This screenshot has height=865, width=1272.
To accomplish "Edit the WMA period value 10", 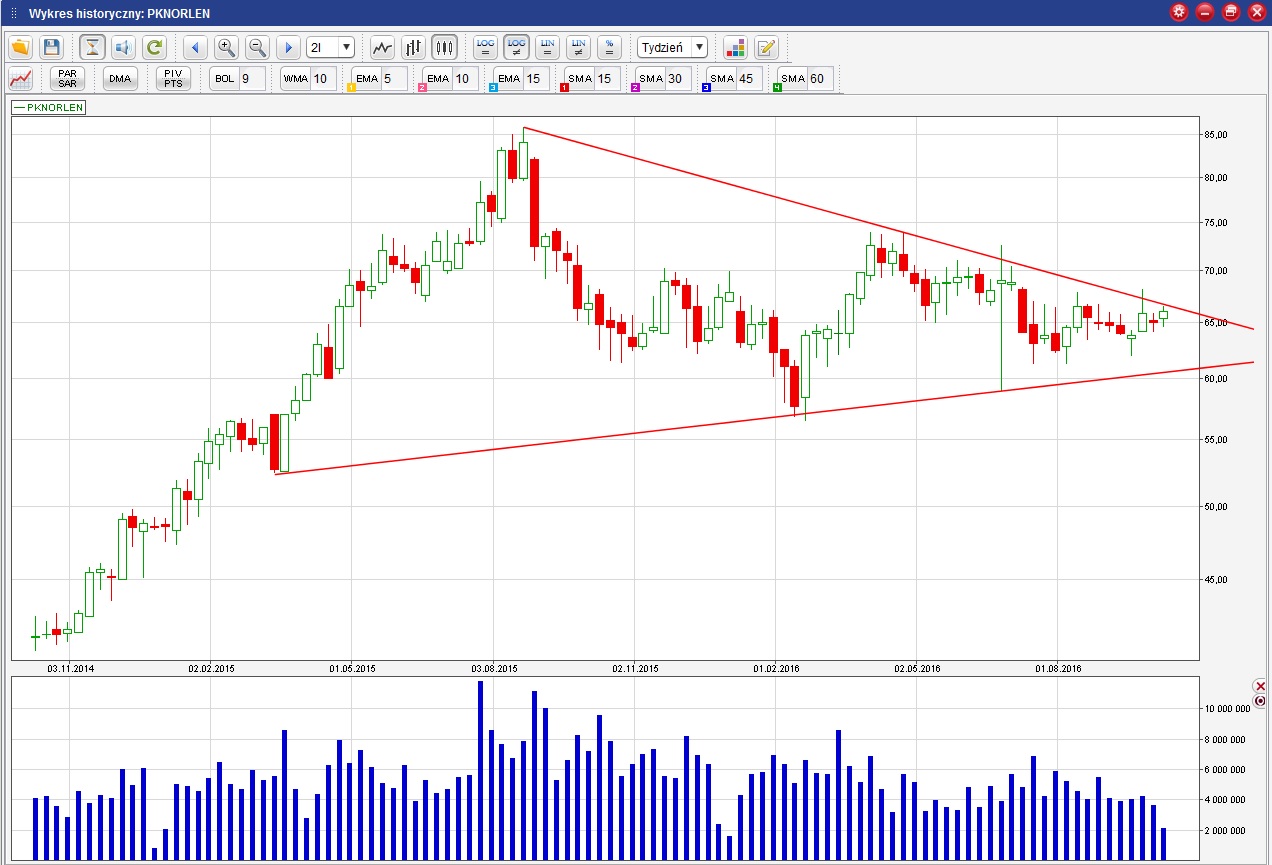I will coord(323,78).
